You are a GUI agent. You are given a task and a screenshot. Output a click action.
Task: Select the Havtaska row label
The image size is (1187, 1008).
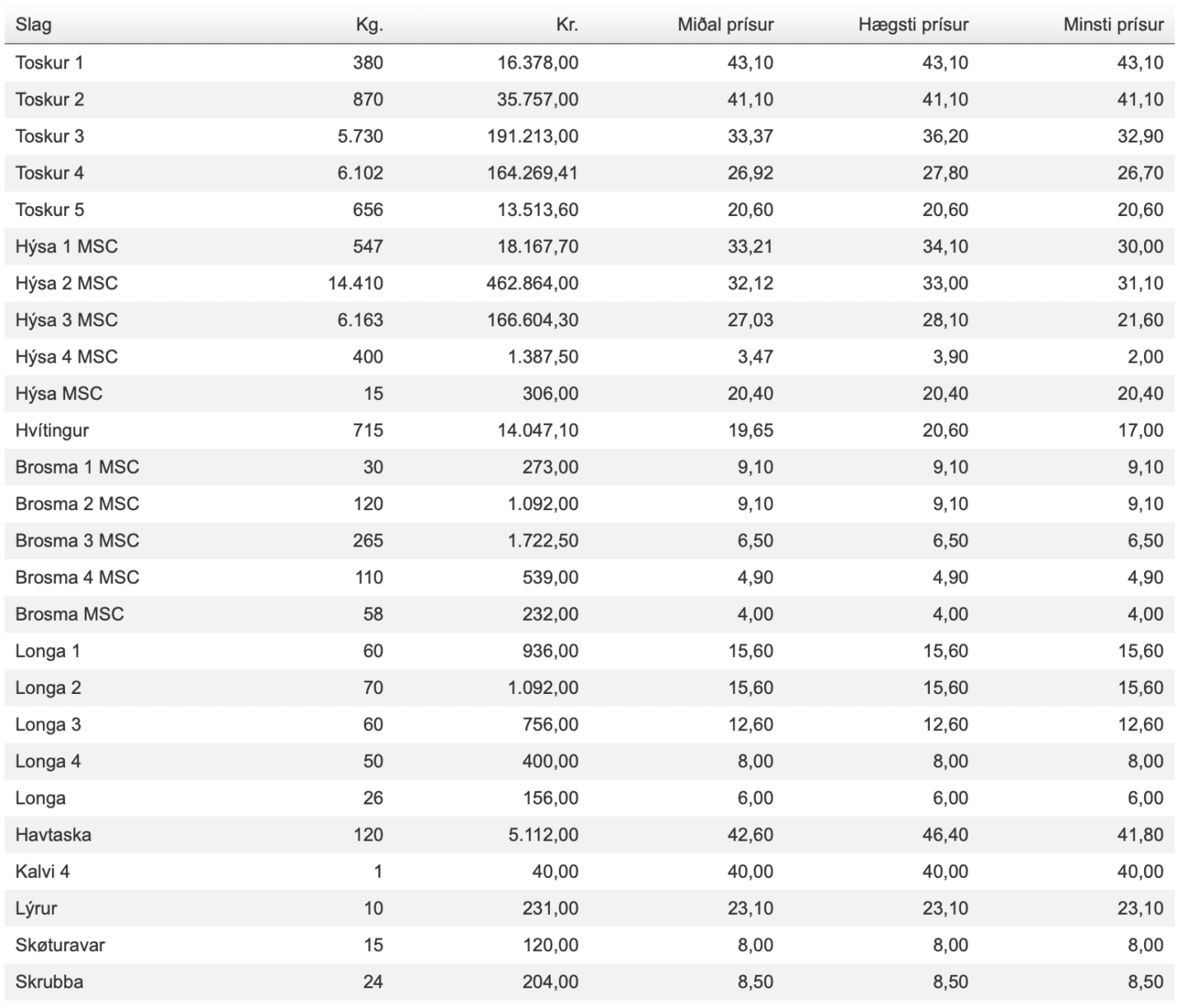[x=54, y=835]
